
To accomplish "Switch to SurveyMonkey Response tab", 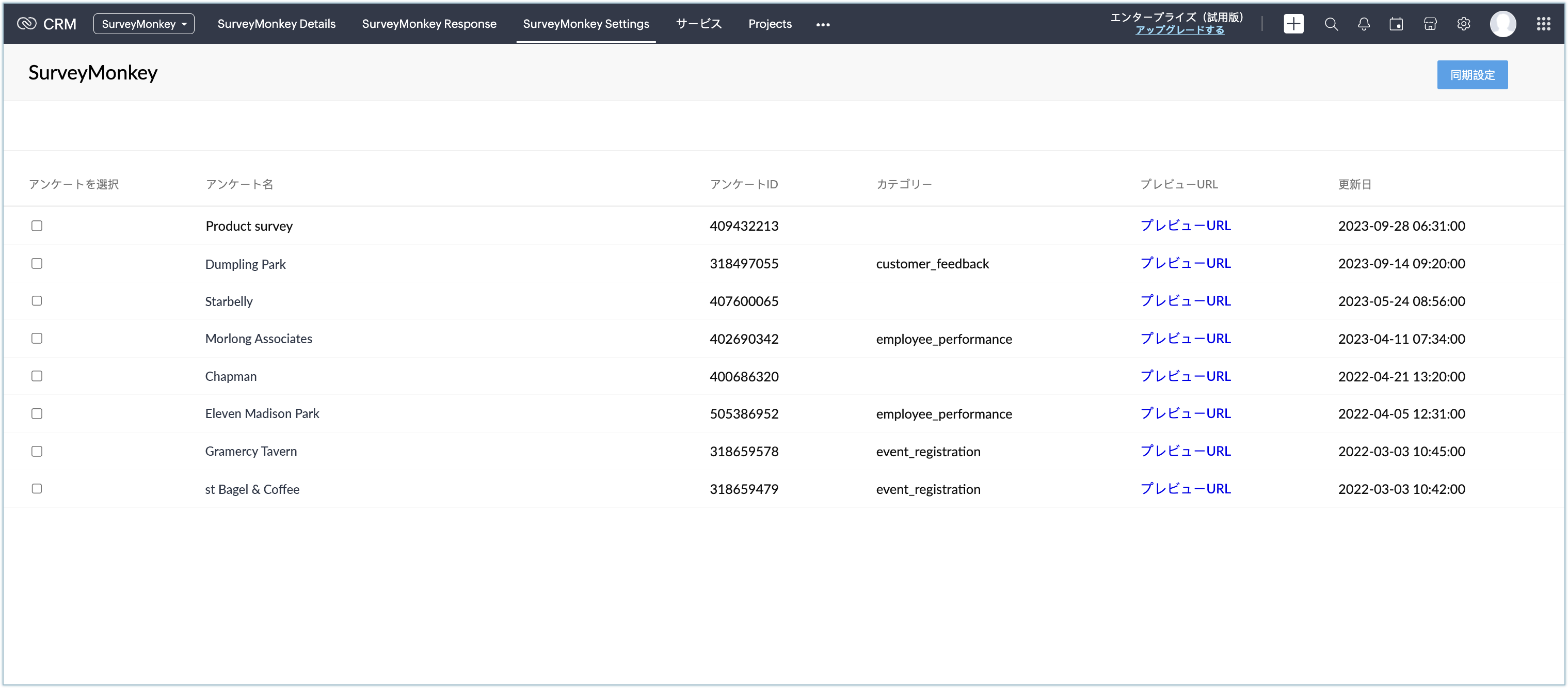I will tap(428, 24).
